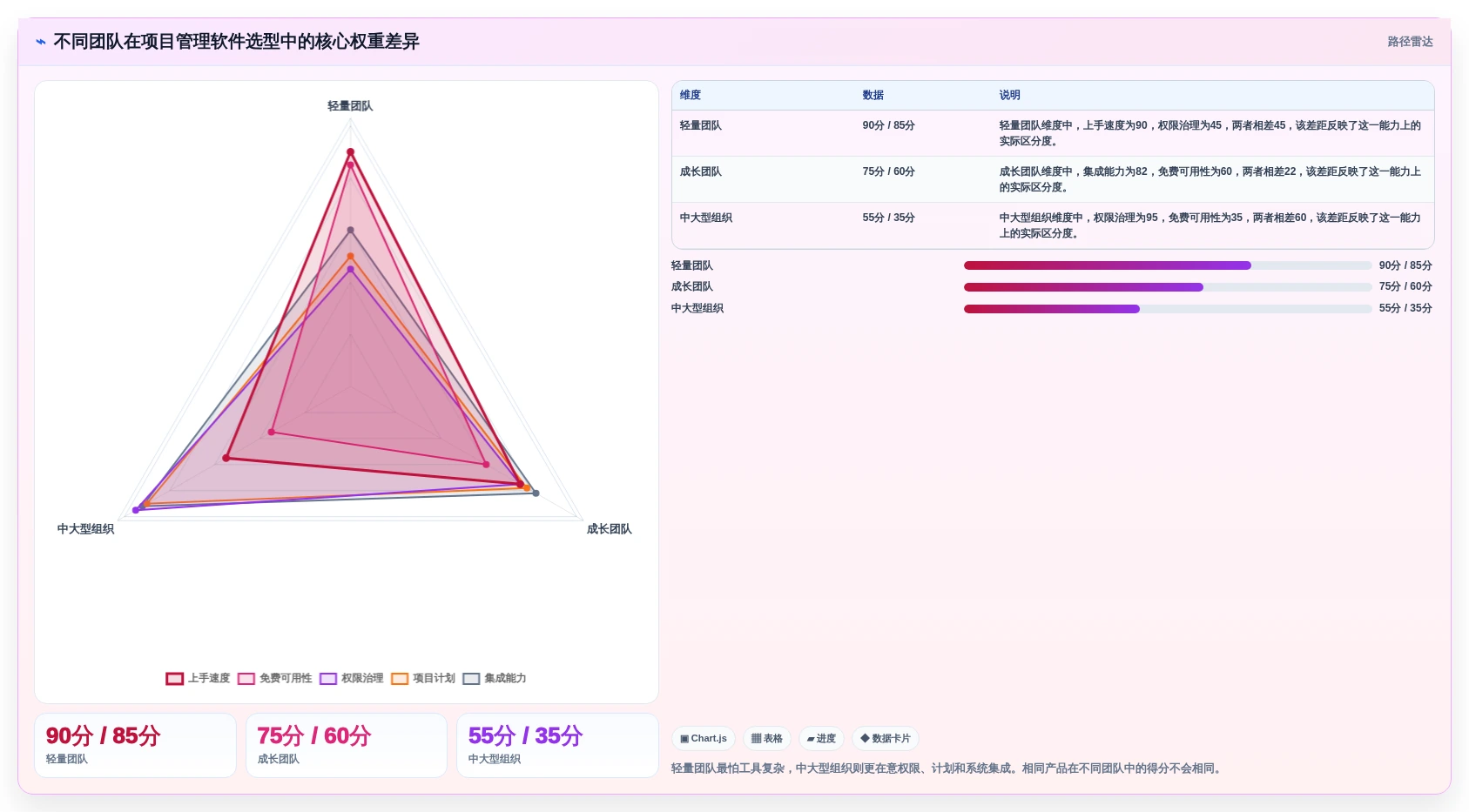Viewport: 1469px width, 812px height.
Task: Click the 轻量团队 radar axis label
Action: [350, 106]
